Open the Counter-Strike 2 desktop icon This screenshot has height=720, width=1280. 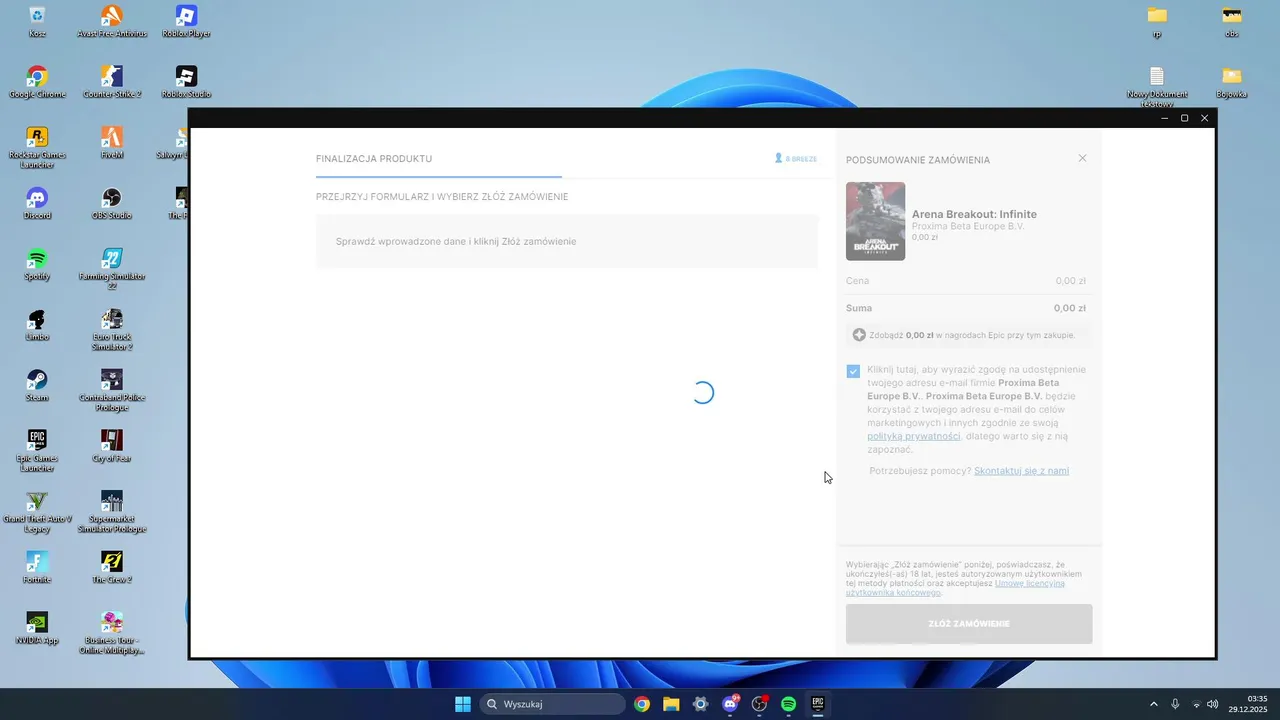pos(112,83)
